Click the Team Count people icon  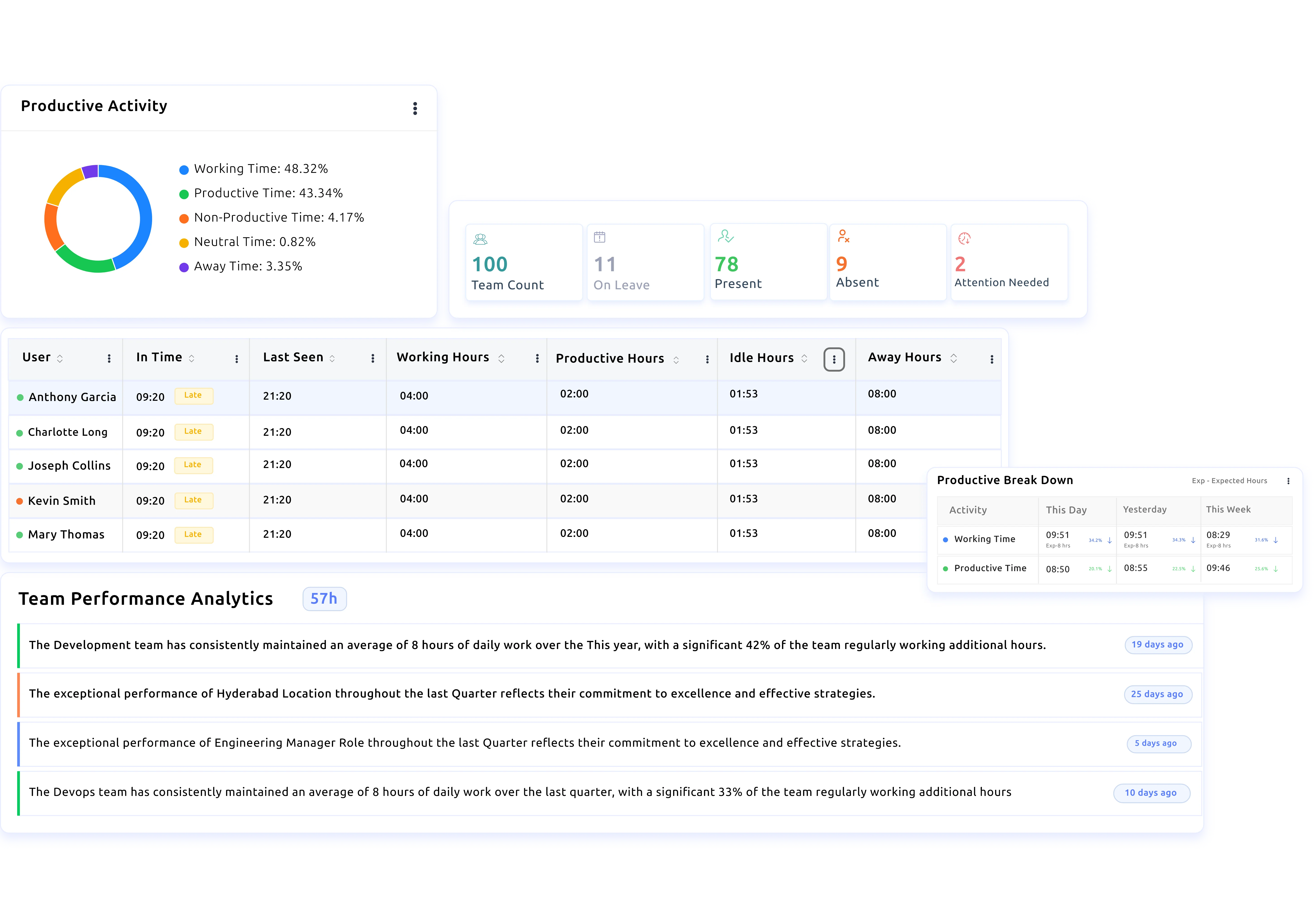coord(480,239)
